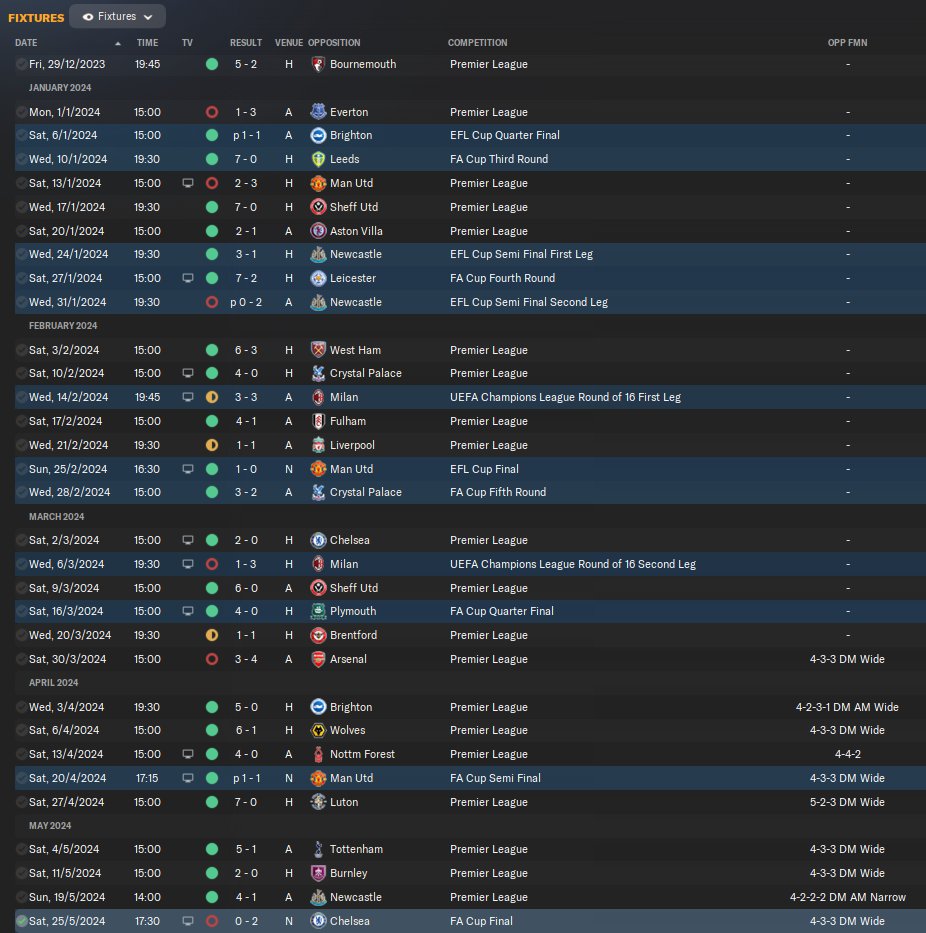Click the Everton club badge

(x=318, y=112)
